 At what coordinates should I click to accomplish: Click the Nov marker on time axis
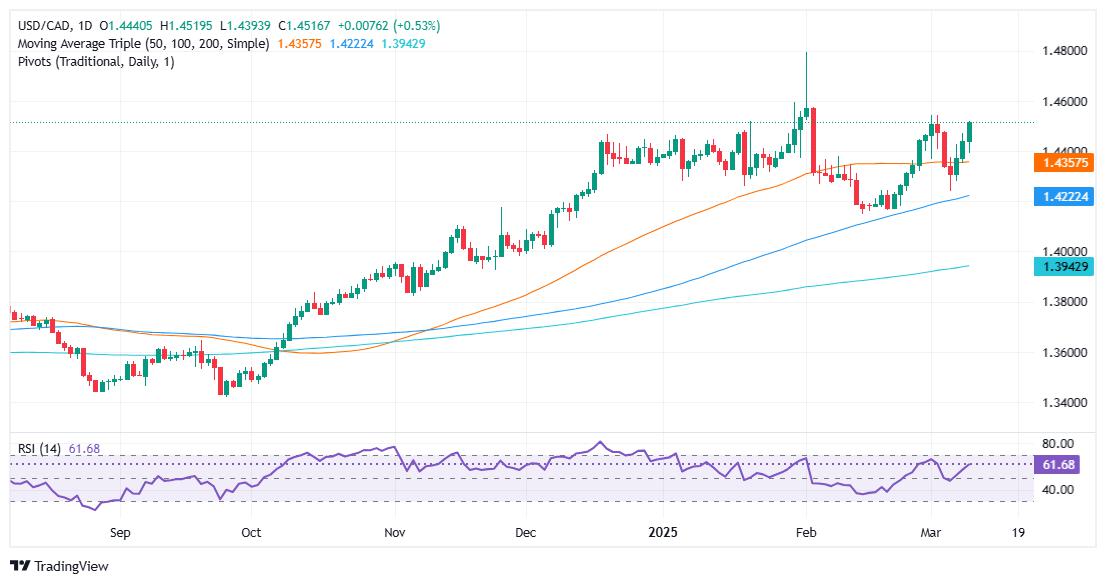395,533
